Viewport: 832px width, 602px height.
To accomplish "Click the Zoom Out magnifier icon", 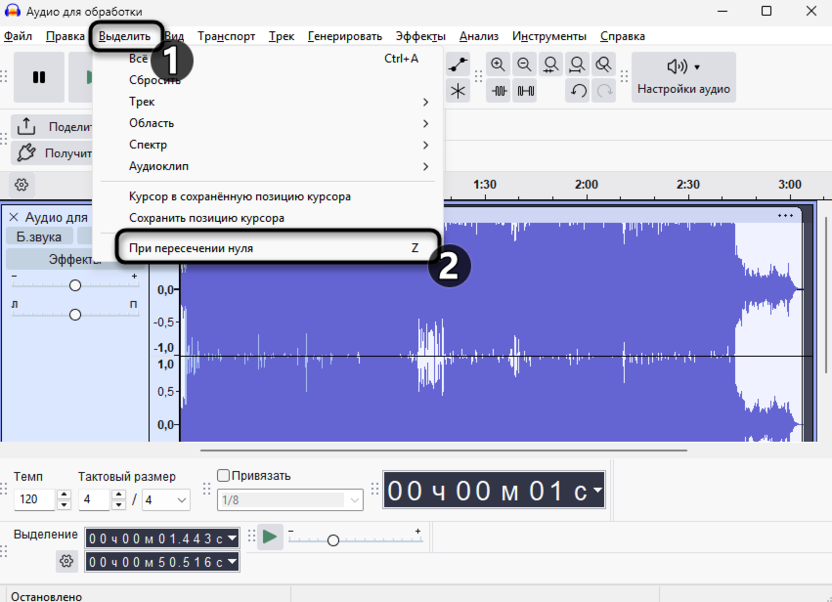I will click(524, 65).
